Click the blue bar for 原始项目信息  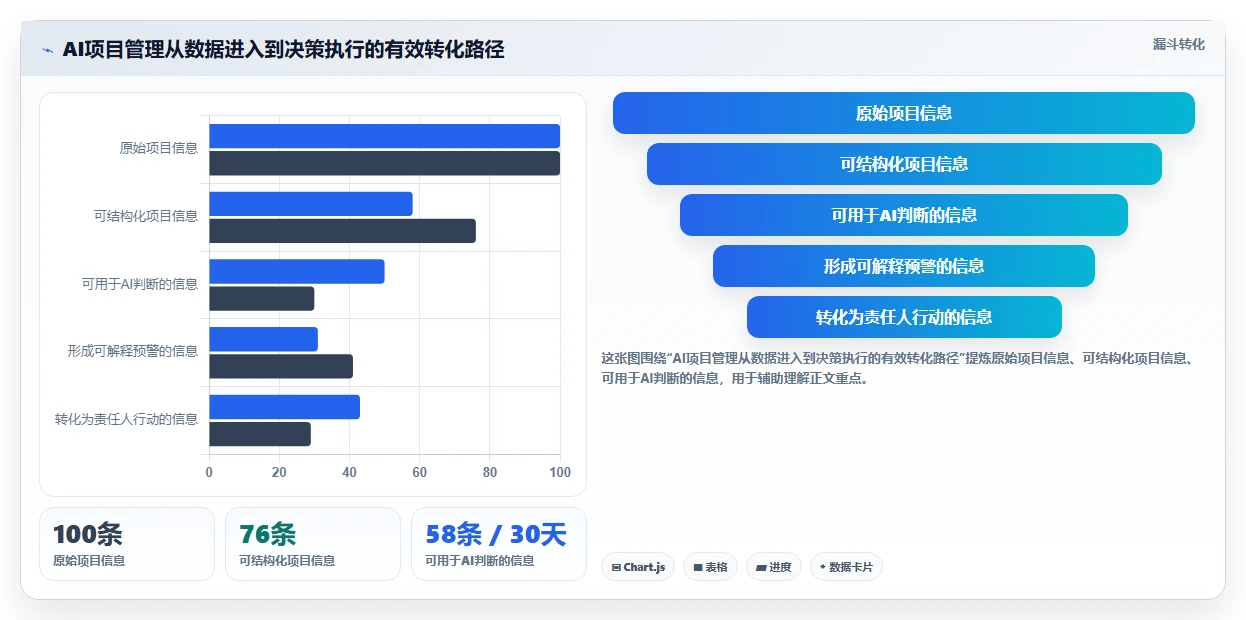pos(384,136)
